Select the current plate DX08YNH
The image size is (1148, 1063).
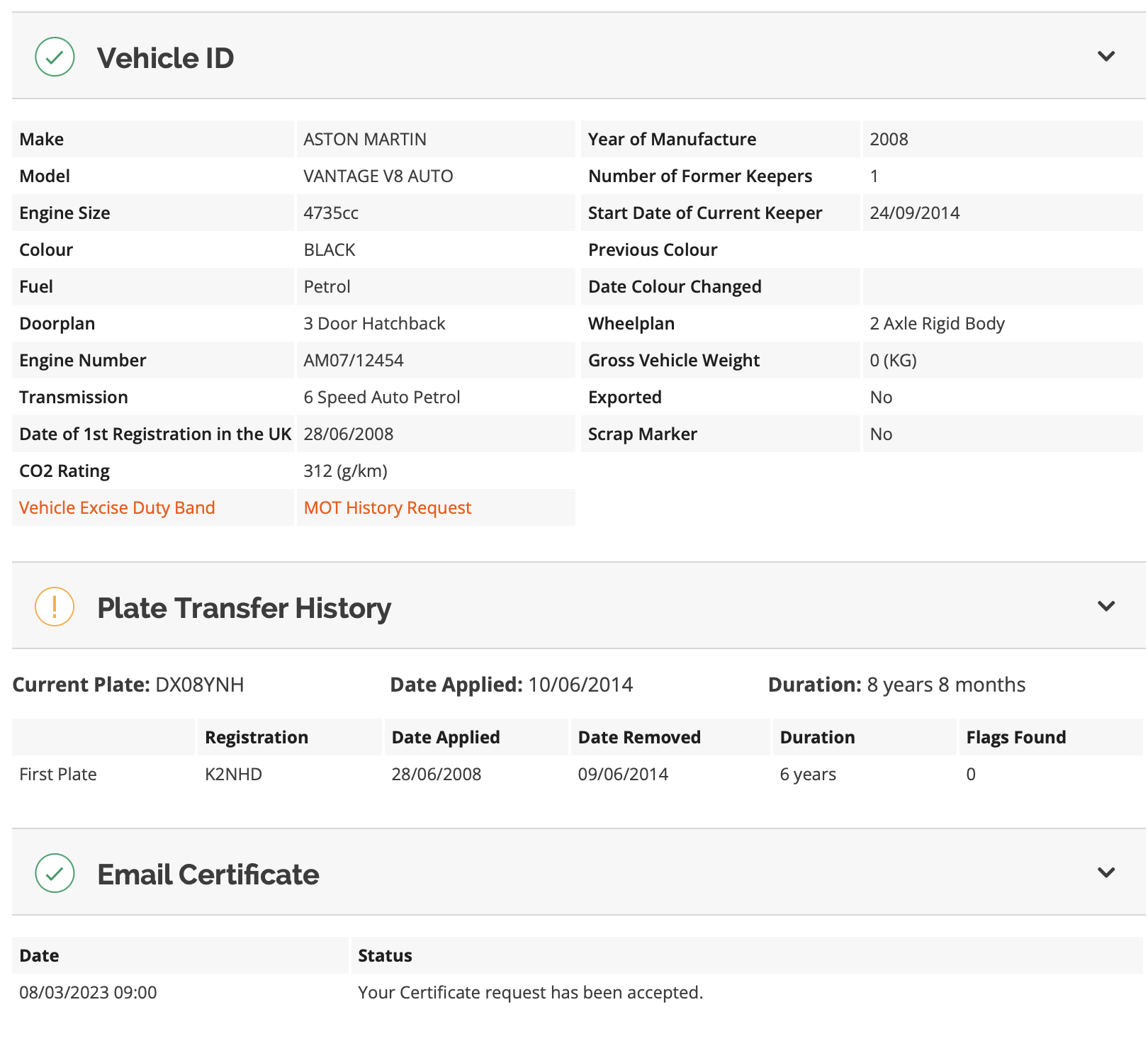click(x=200, y=685)
